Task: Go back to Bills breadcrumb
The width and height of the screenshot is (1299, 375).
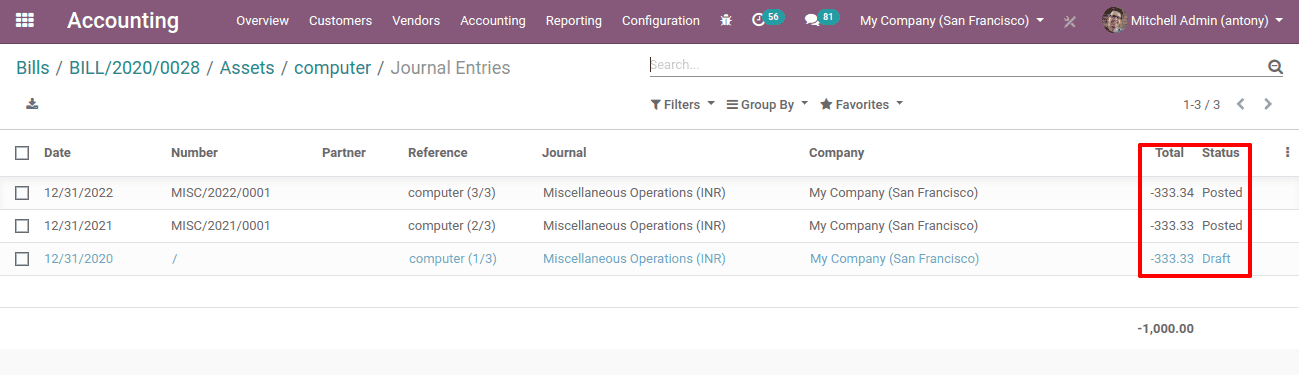Action: [x=32, y=68]
